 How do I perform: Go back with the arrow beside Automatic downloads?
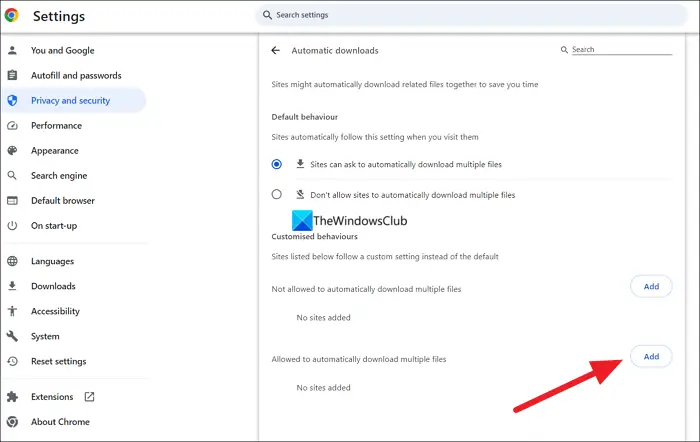275,50
